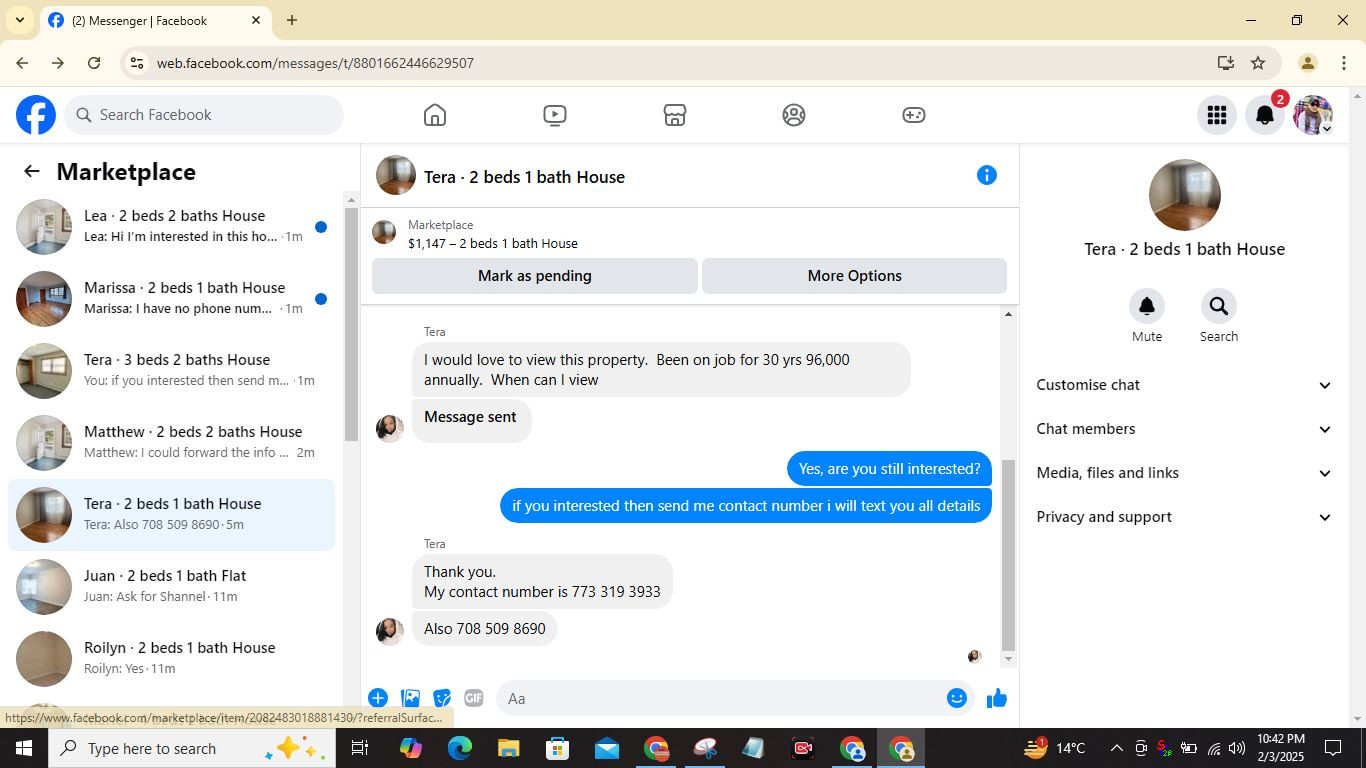The width and height of the screenshot is (1366, 768).
Task: Open File Explorer from taskbar
Action: point(508,748)
